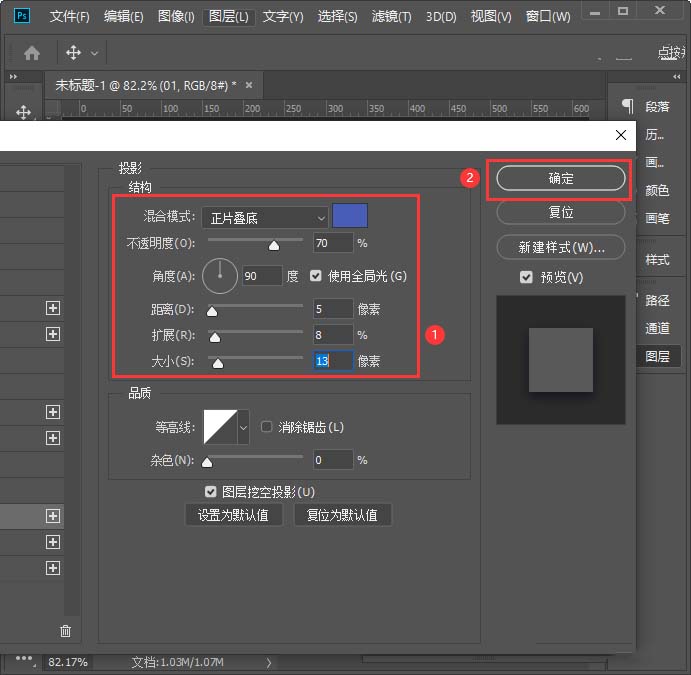
Task: Open status bar three-dots menu
Action: pyautogui.click(x=24, y=659)
